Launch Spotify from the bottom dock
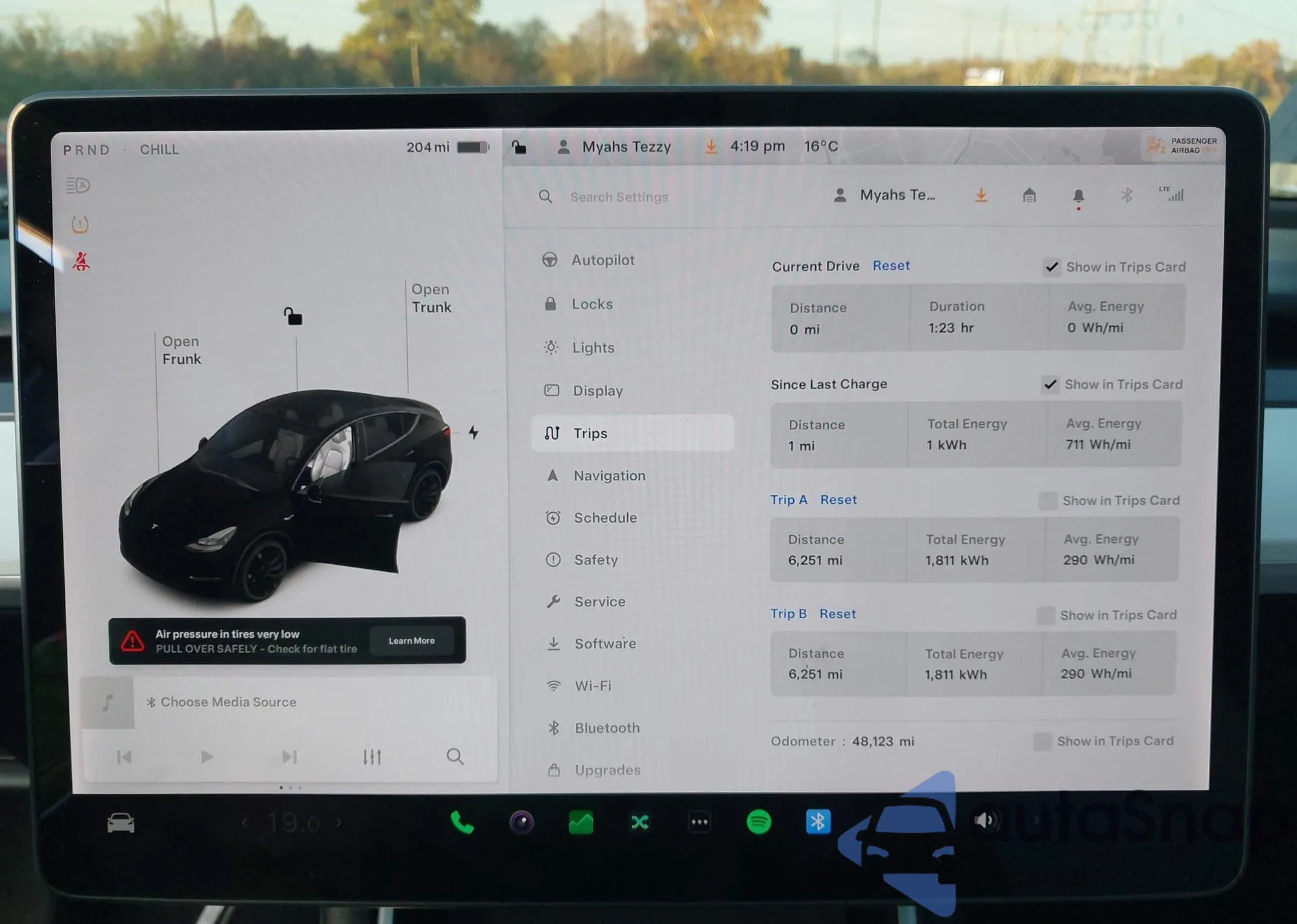Screen dimensions: 1297x924 (759, 822)
